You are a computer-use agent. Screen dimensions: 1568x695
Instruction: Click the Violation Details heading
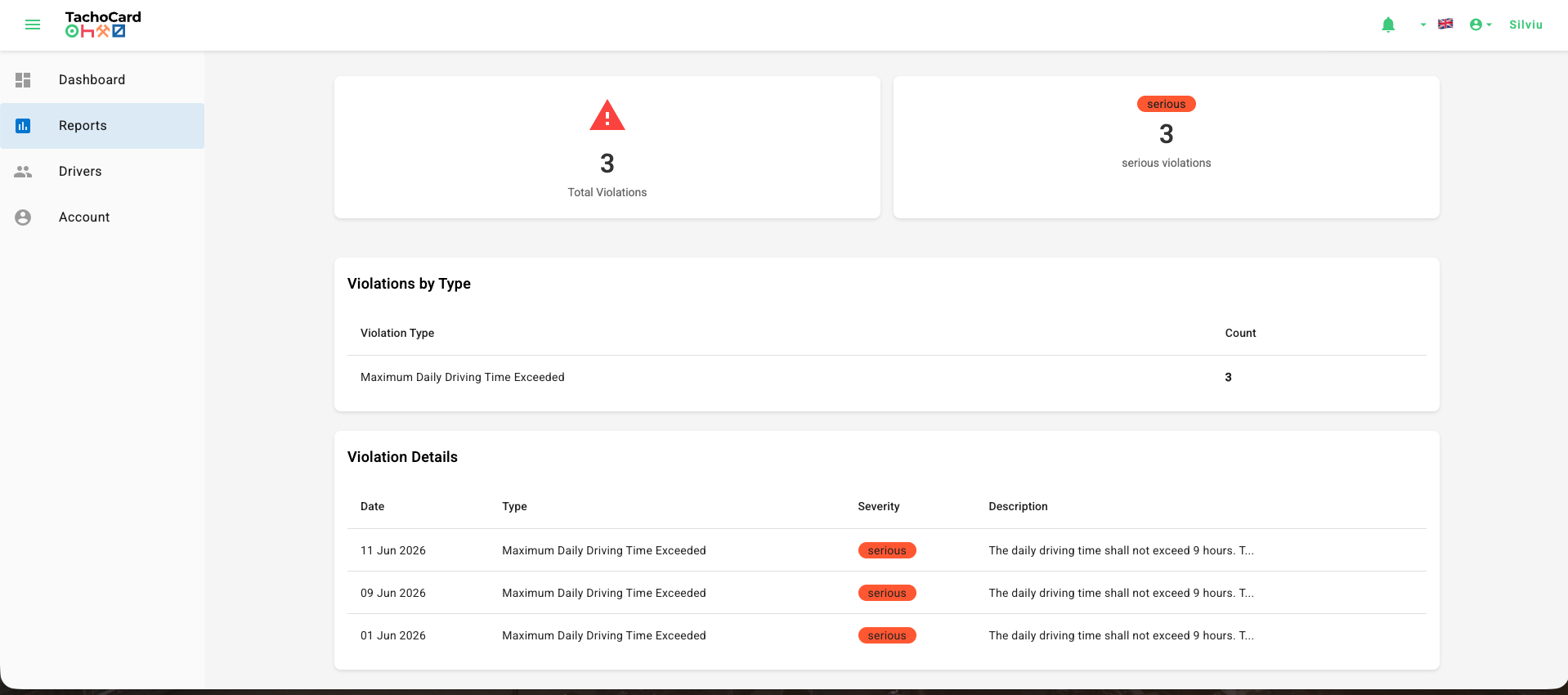402,457
